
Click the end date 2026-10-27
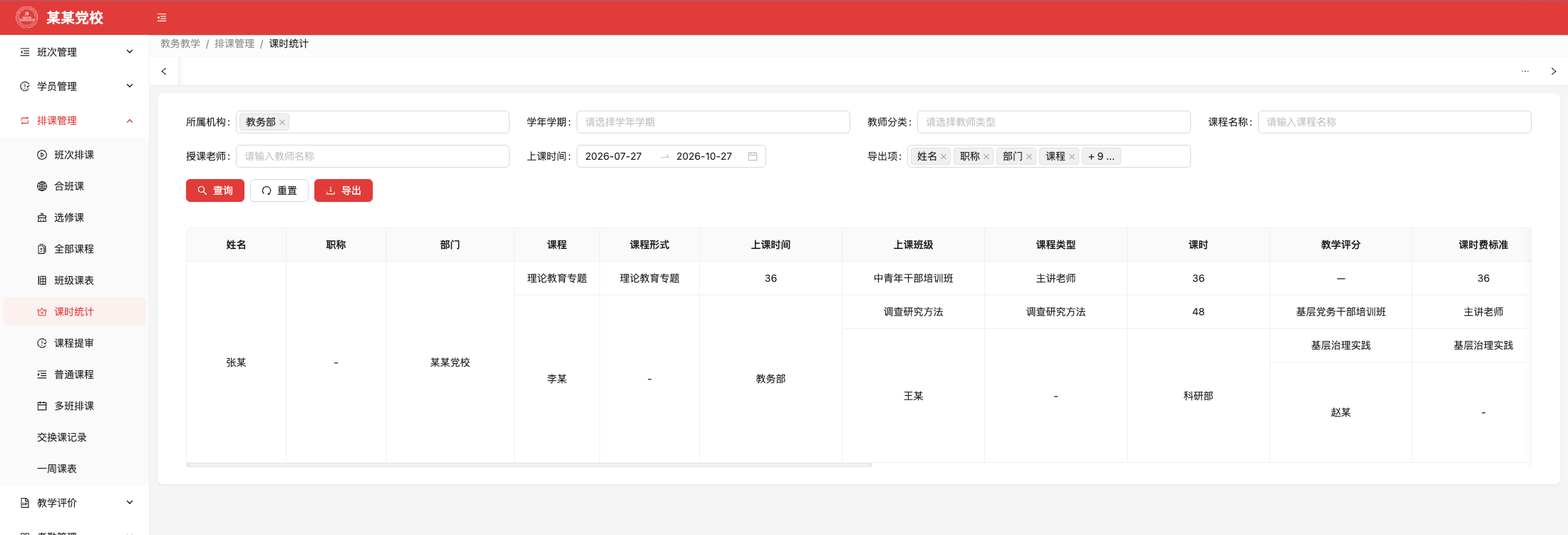pyautogui.click(x=704, y=156)
